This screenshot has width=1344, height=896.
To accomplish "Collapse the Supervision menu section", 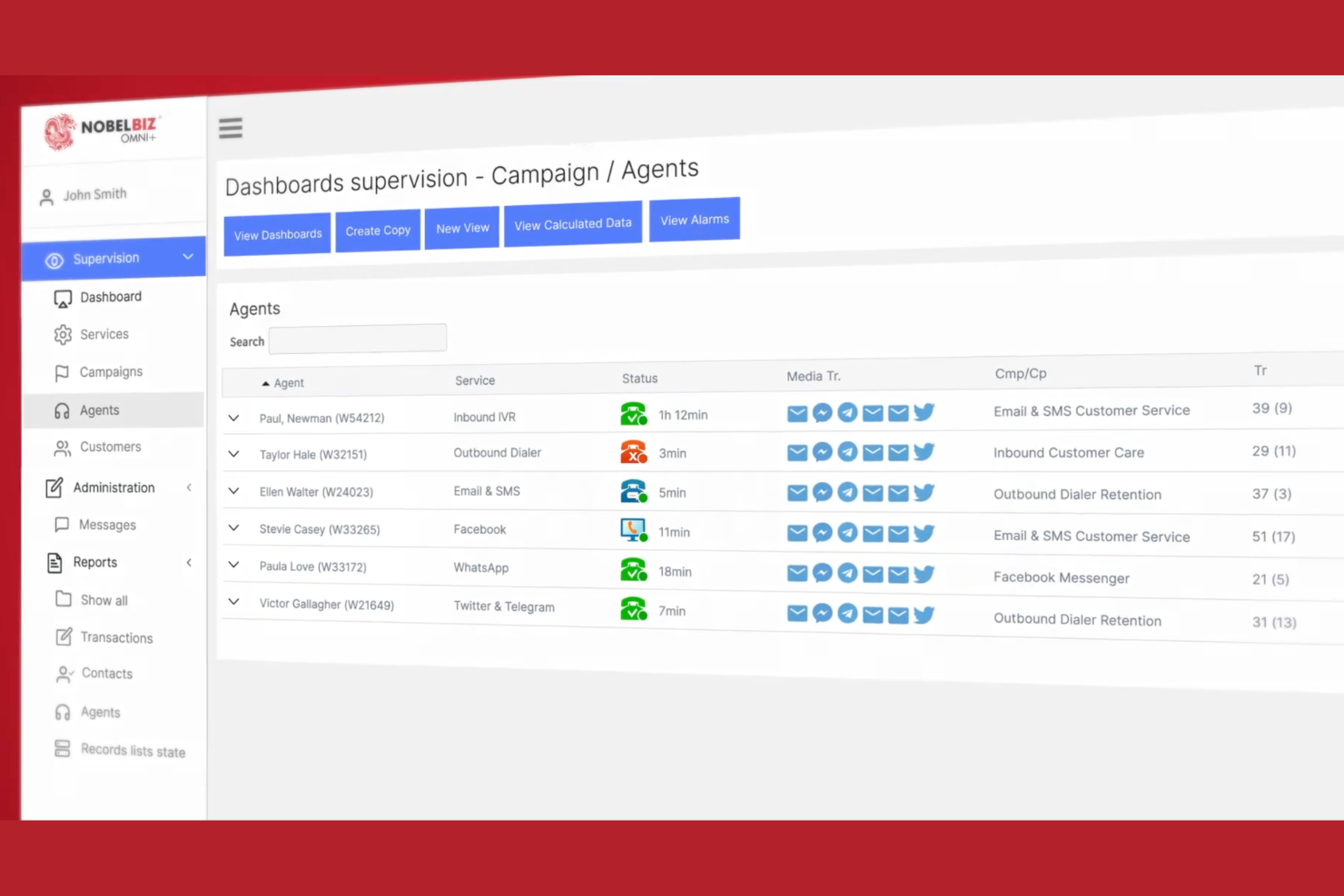I will coord(188,257).
